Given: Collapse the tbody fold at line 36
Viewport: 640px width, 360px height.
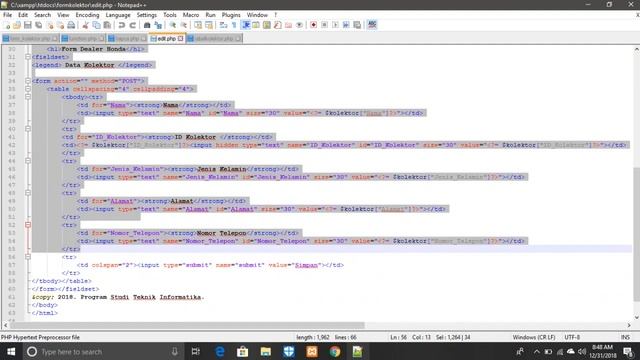Looking at the screenshot, I should (28, 97).
